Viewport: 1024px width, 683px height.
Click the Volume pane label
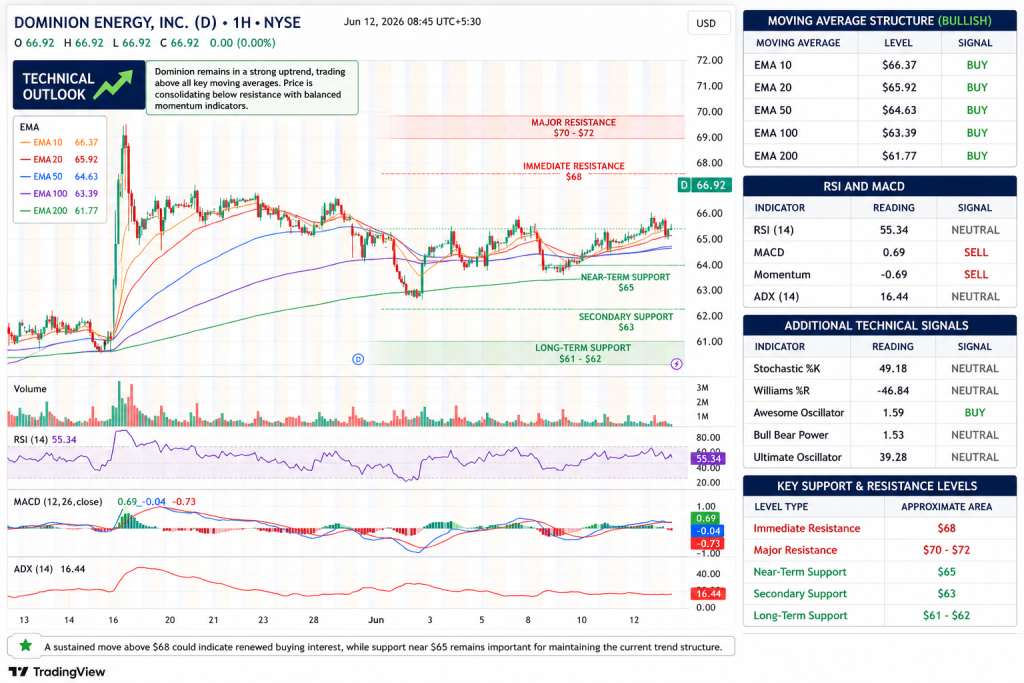click(30, 389)
